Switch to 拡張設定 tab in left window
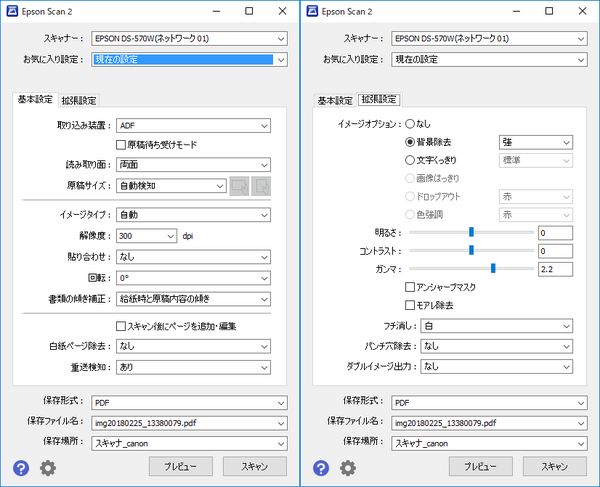Viewport: 600px width, 487px height. pos(79,101)
